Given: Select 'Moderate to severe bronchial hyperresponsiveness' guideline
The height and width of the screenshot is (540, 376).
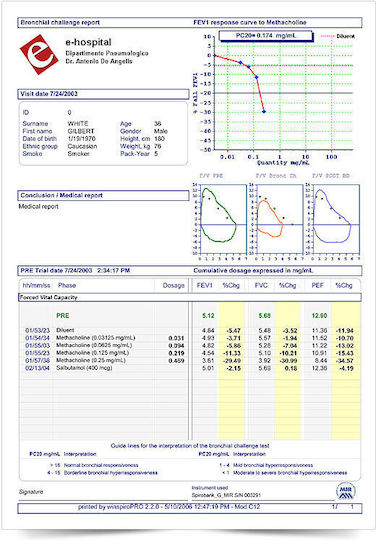Looking at the screenshot, I should click(290, 473).
